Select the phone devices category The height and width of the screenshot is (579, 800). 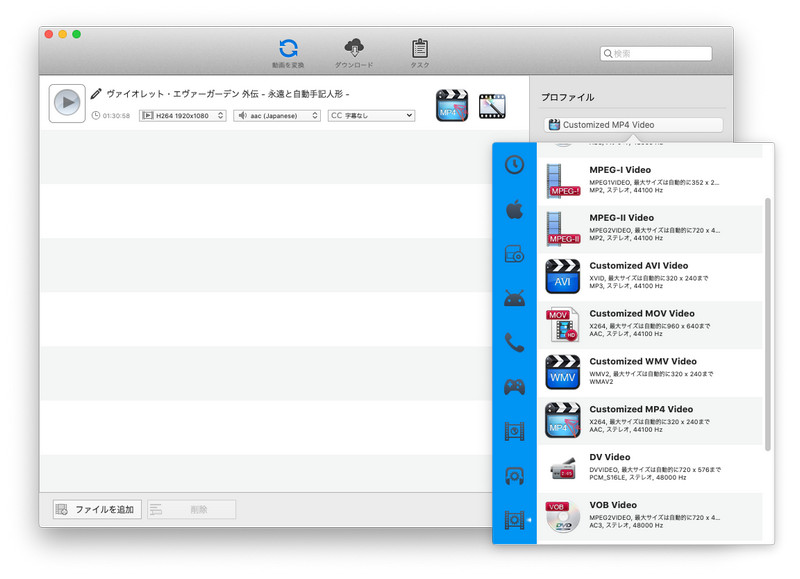514,342
